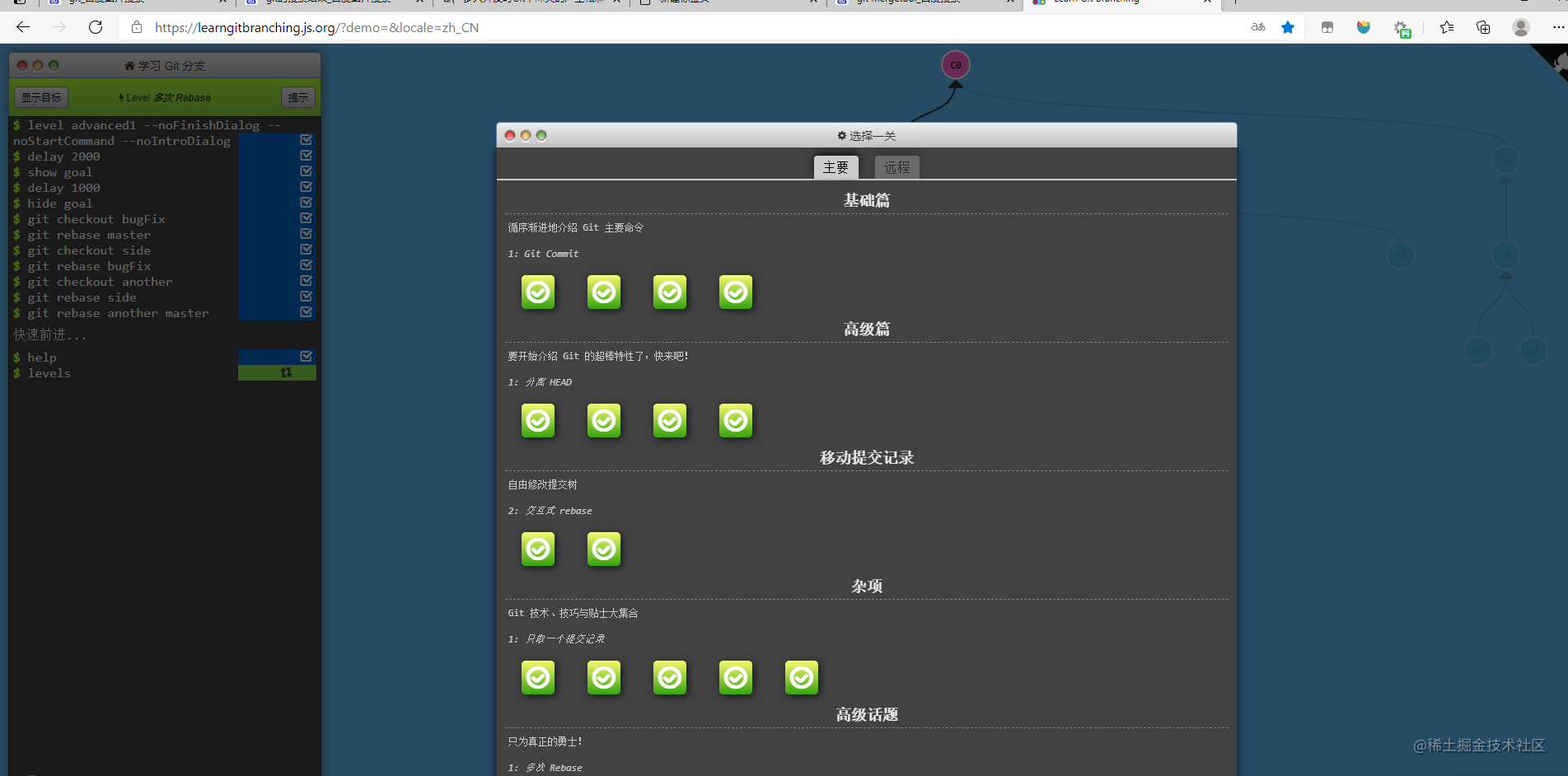Click browser back arrow
1568x776 pixels.
point(23,27)
